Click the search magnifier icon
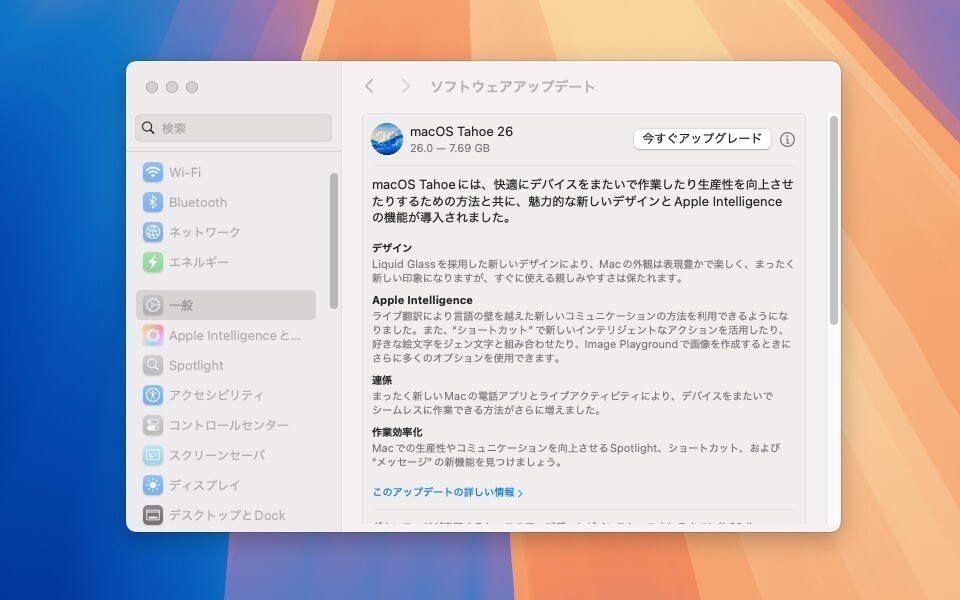 pyautogui.click(x=148, y=128)
